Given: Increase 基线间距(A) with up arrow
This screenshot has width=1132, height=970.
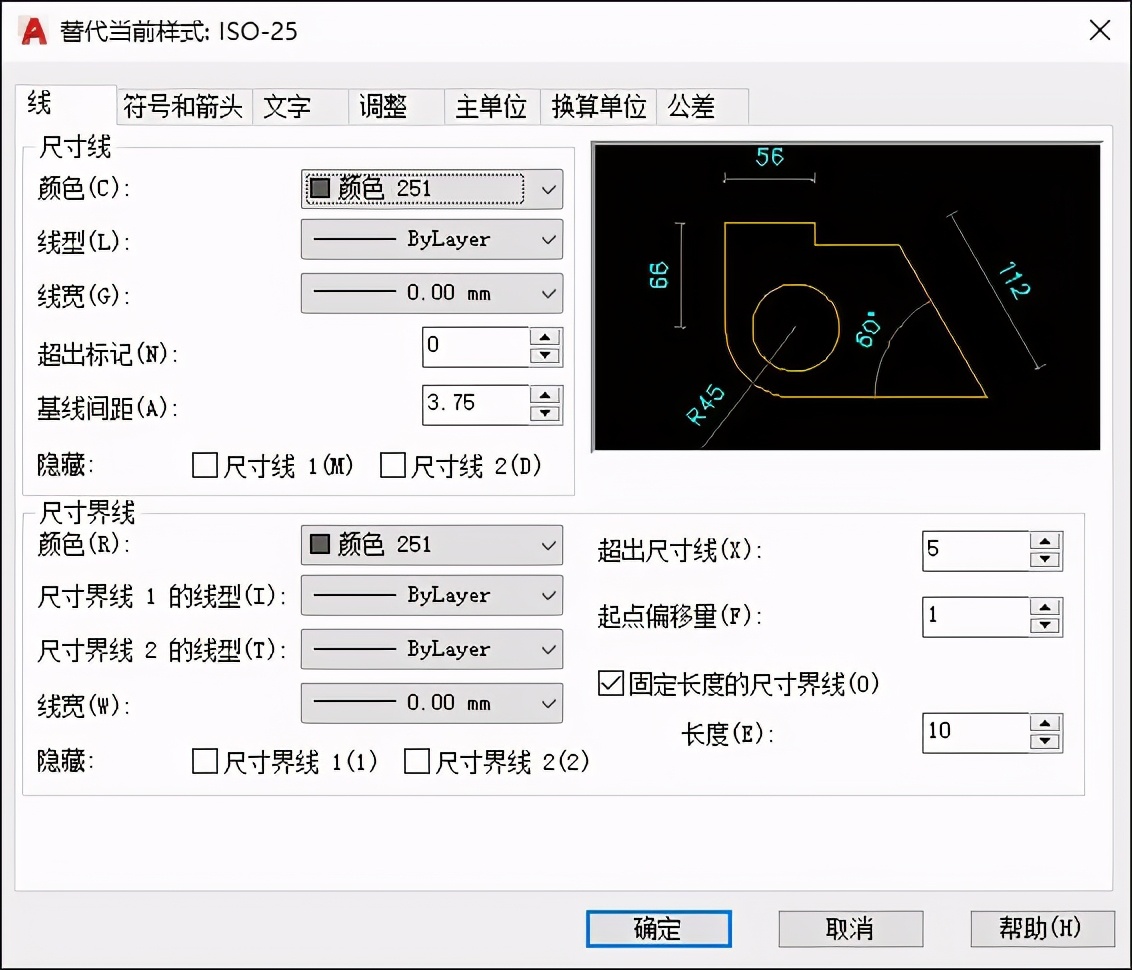Looking at the screenshot, I should click(545, 395).
